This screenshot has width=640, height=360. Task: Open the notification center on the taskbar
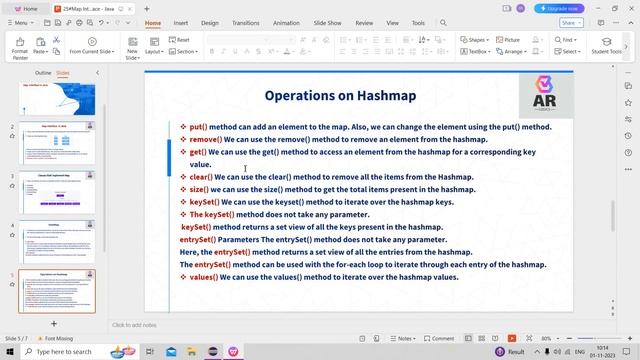click(x=627, y=351)
